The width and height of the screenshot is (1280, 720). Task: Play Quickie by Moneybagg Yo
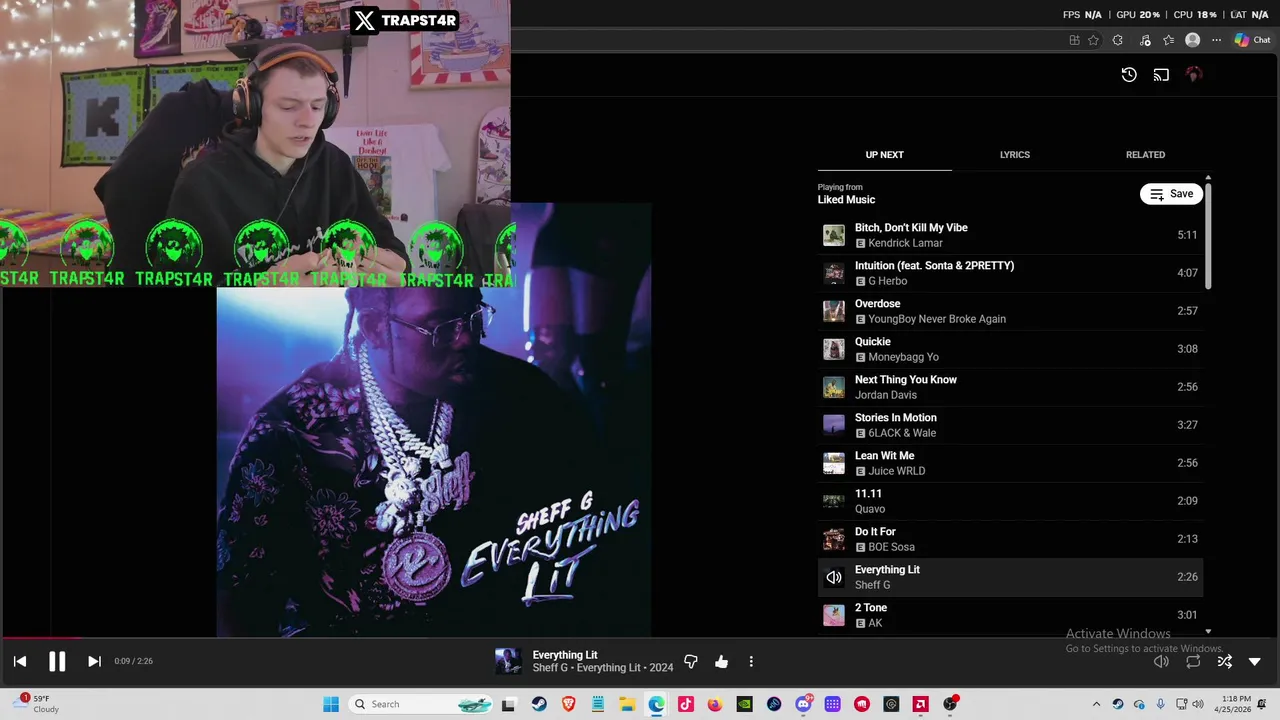[1010, 349]
